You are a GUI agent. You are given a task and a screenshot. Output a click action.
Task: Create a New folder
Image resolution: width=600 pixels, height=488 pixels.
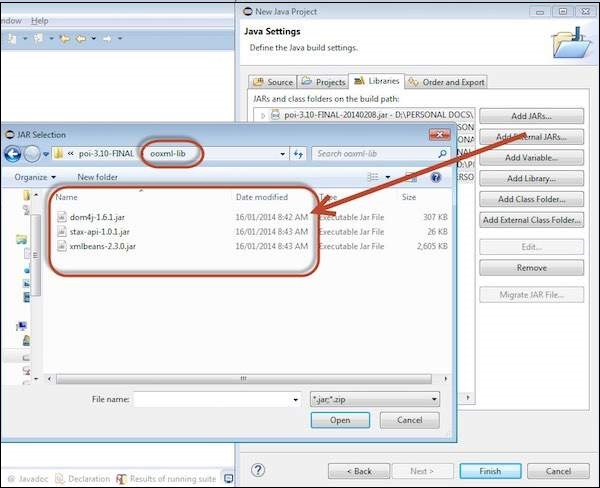tap(97, 177)
